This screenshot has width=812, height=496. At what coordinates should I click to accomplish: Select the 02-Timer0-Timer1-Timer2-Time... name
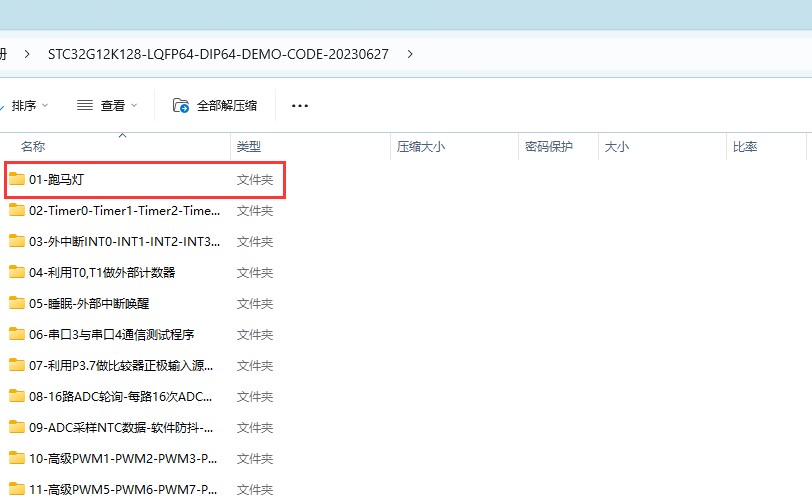[x=124, y=211]
